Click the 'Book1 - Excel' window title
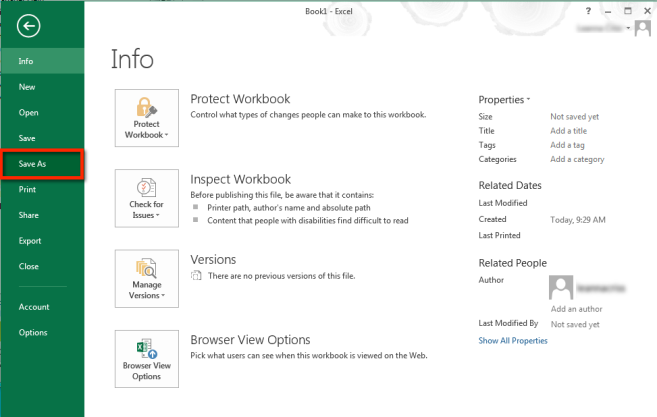The width and height of the screenshot is (657, 417). coord(328,11)
